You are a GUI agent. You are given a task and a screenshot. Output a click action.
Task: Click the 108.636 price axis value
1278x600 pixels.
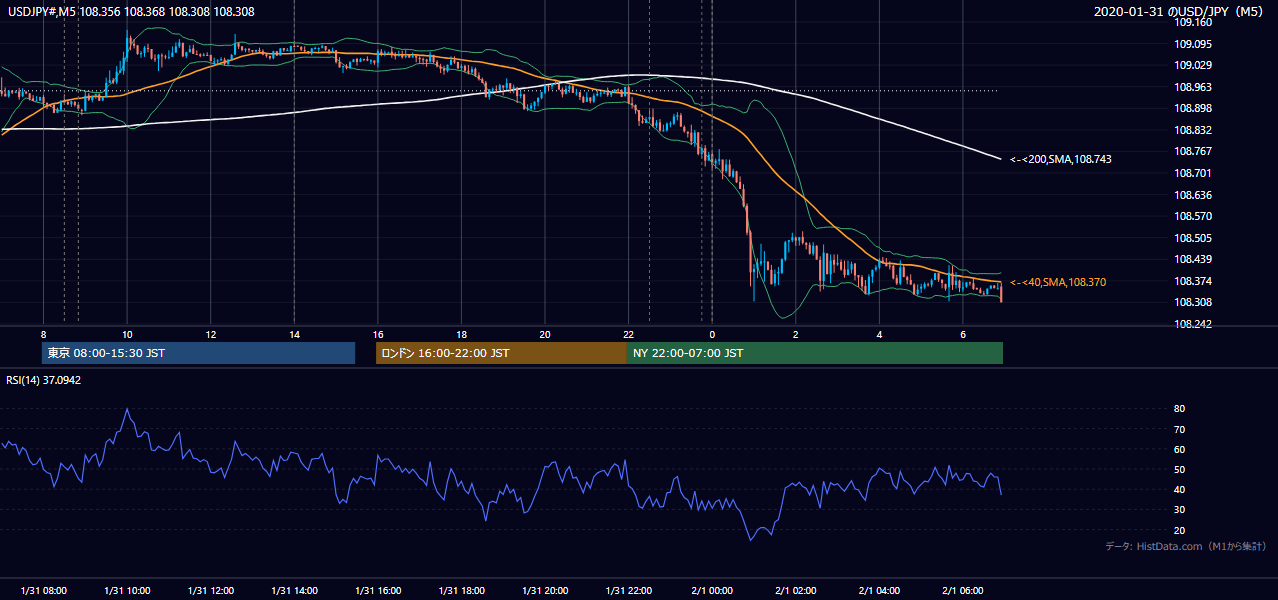[1192, 196]
